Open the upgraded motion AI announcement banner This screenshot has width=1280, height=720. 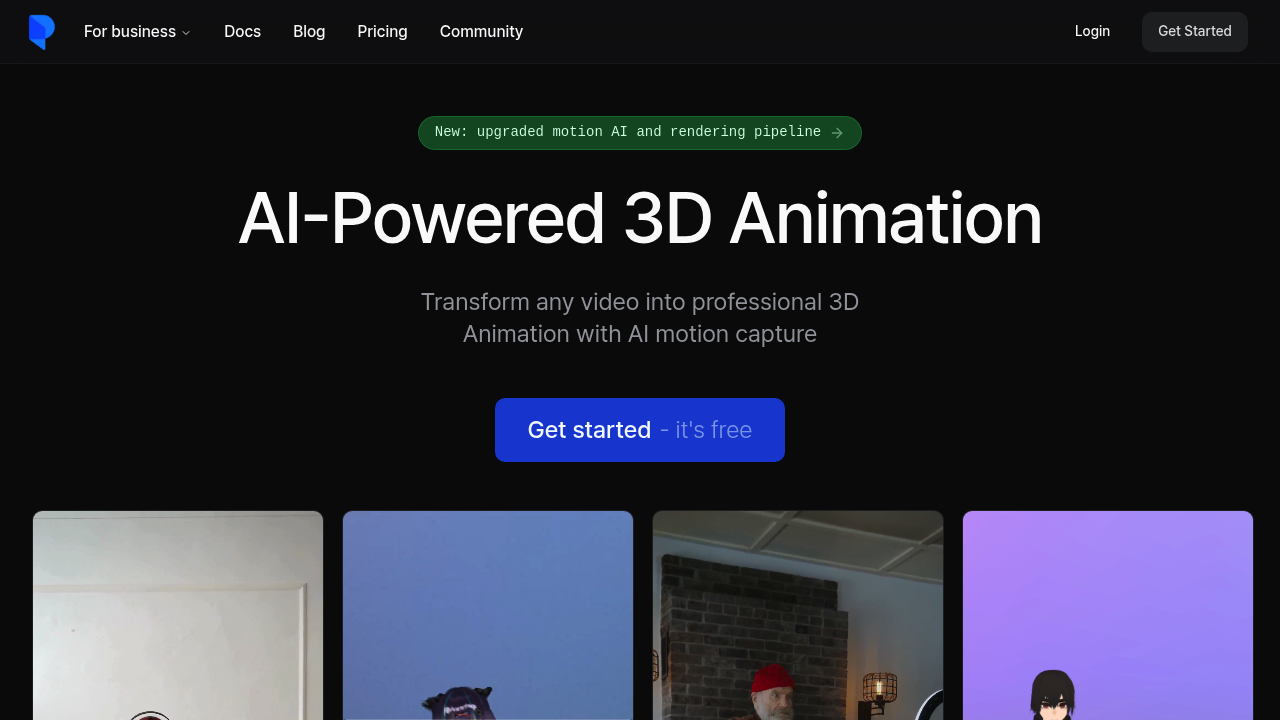coord(640,132)
